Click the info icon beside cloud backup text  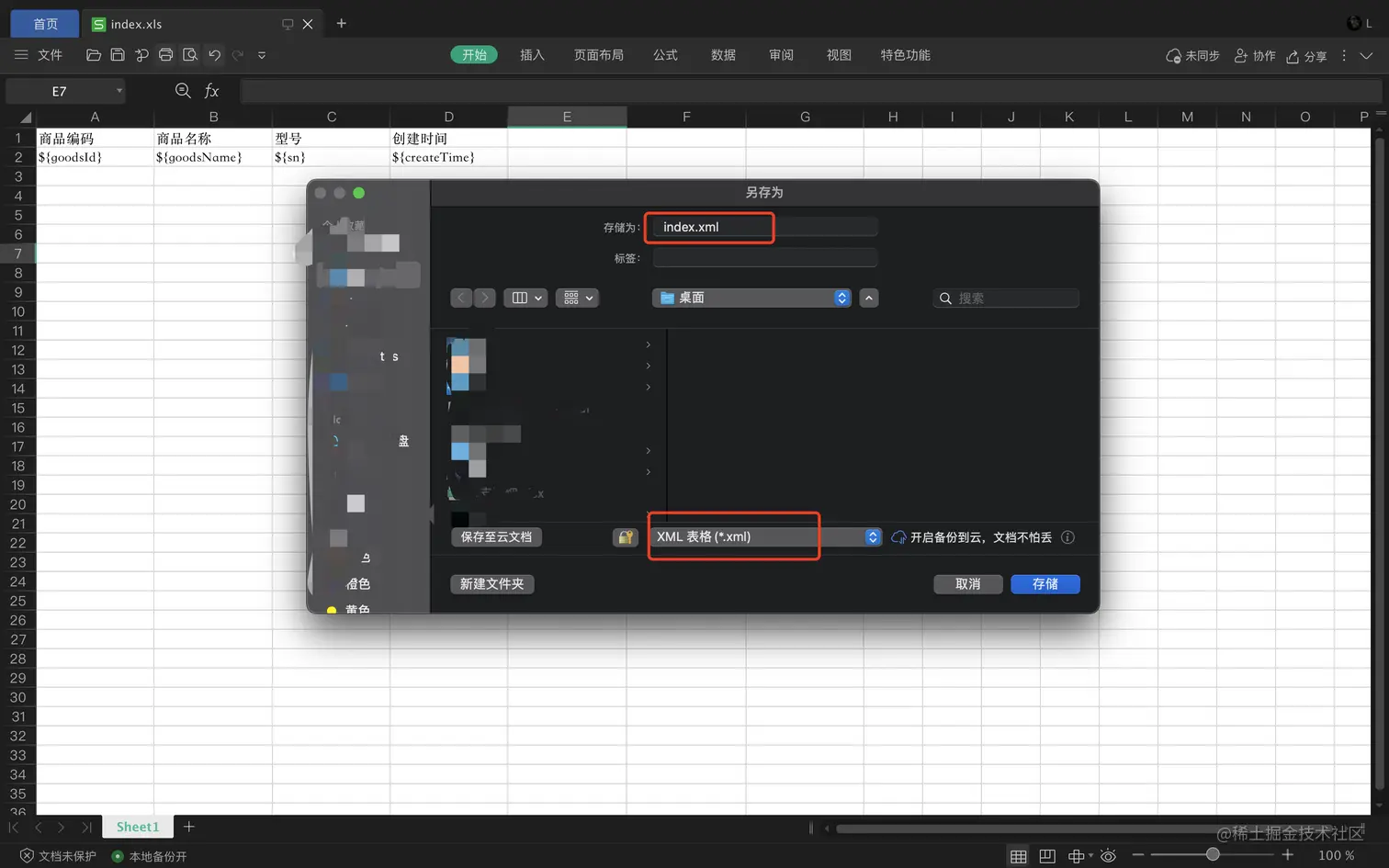[x=1067, y=537]
